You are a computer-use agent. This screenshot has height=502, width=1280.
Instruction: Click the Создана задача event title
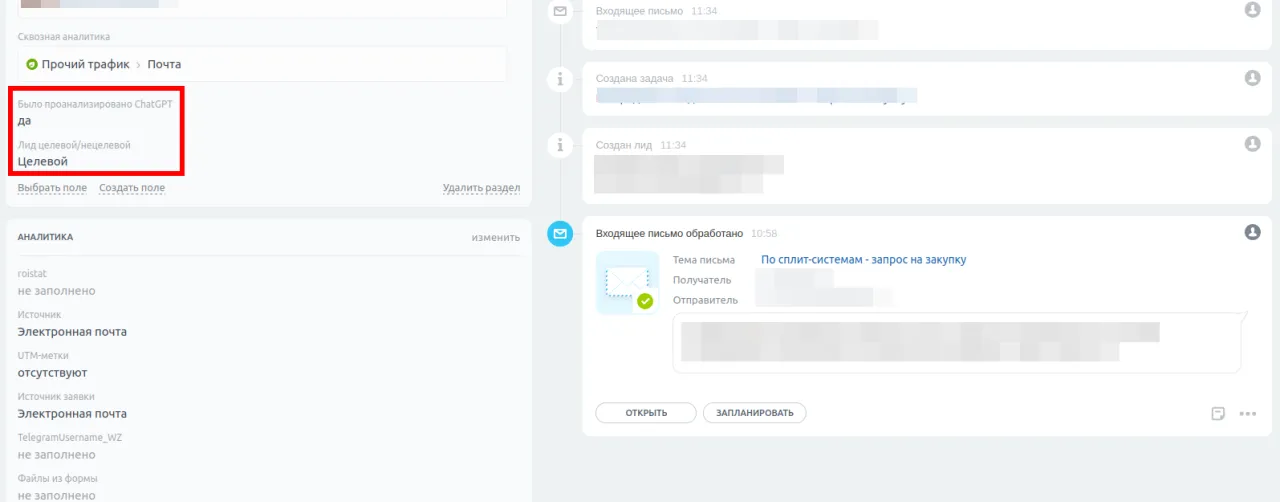(635, 78)
